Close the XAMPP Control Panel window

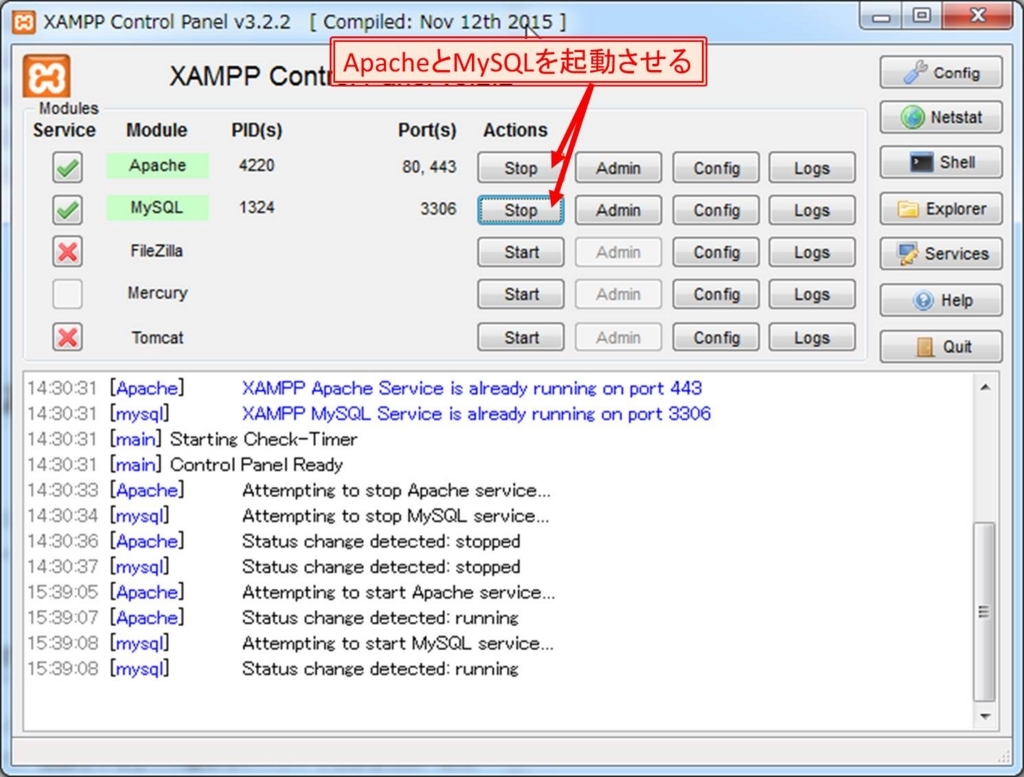point(978,16)
